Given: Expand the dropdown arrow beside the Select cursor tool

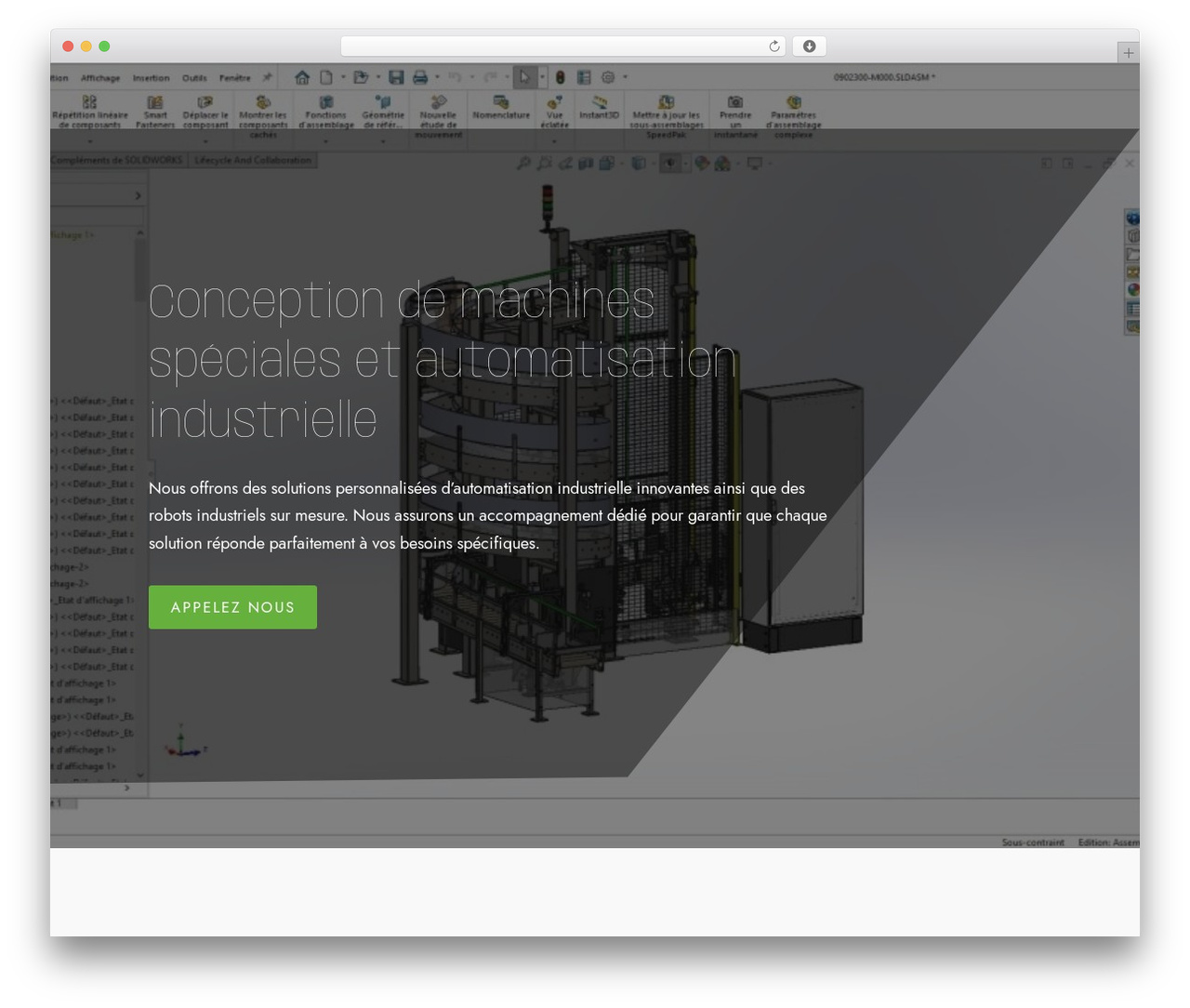Looking at the screenshot, I should click(x=543, y=77).
